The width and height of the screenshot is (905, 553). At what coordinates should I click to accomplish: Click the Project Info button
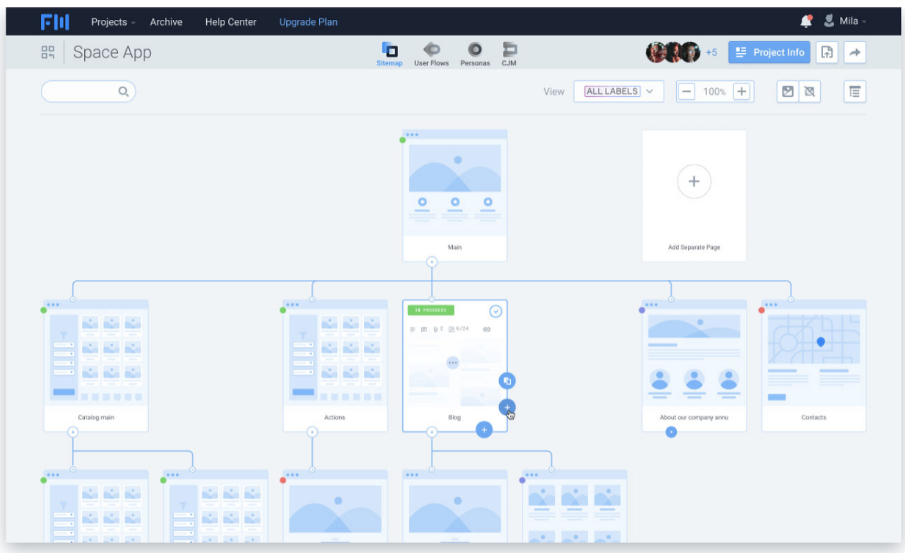coord(769,52)
